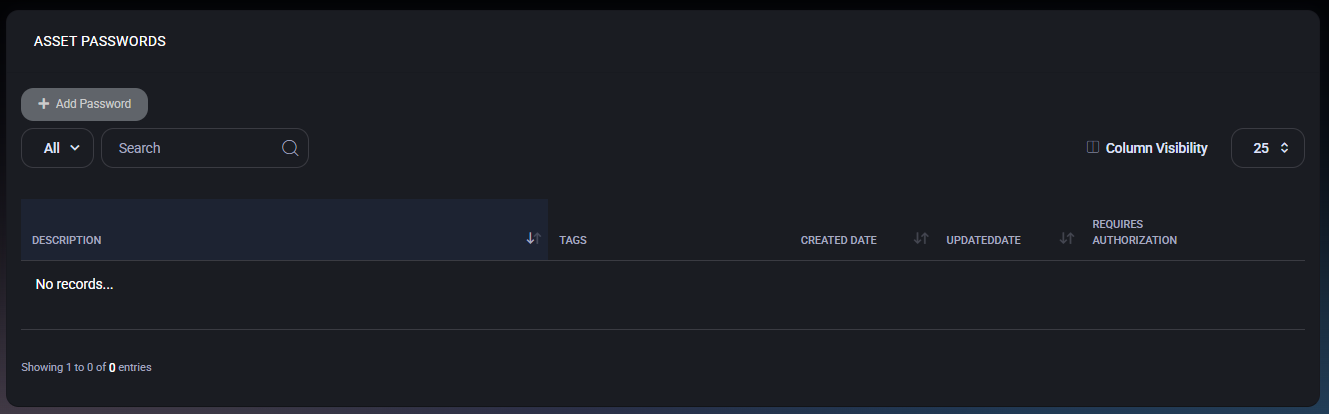Click the Requires Authorization column header
The image size is (1329, 414).
pos(1134,232)
